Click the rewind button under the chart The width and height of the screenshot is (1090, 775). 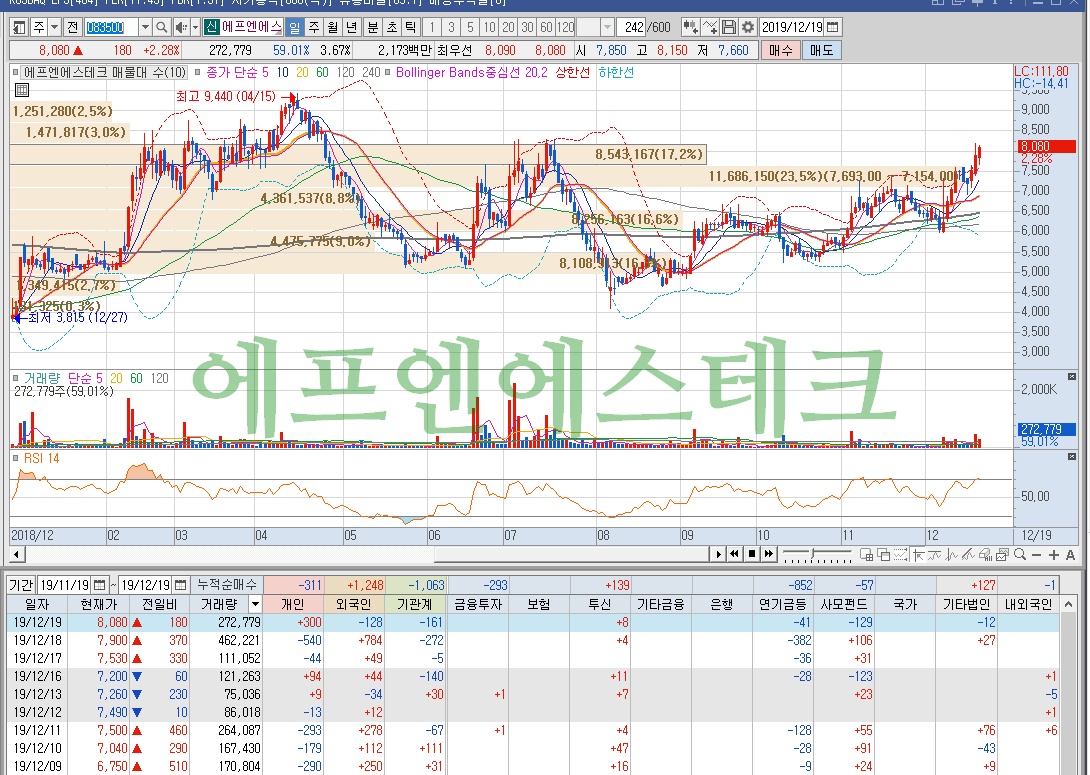click(734, 554)
